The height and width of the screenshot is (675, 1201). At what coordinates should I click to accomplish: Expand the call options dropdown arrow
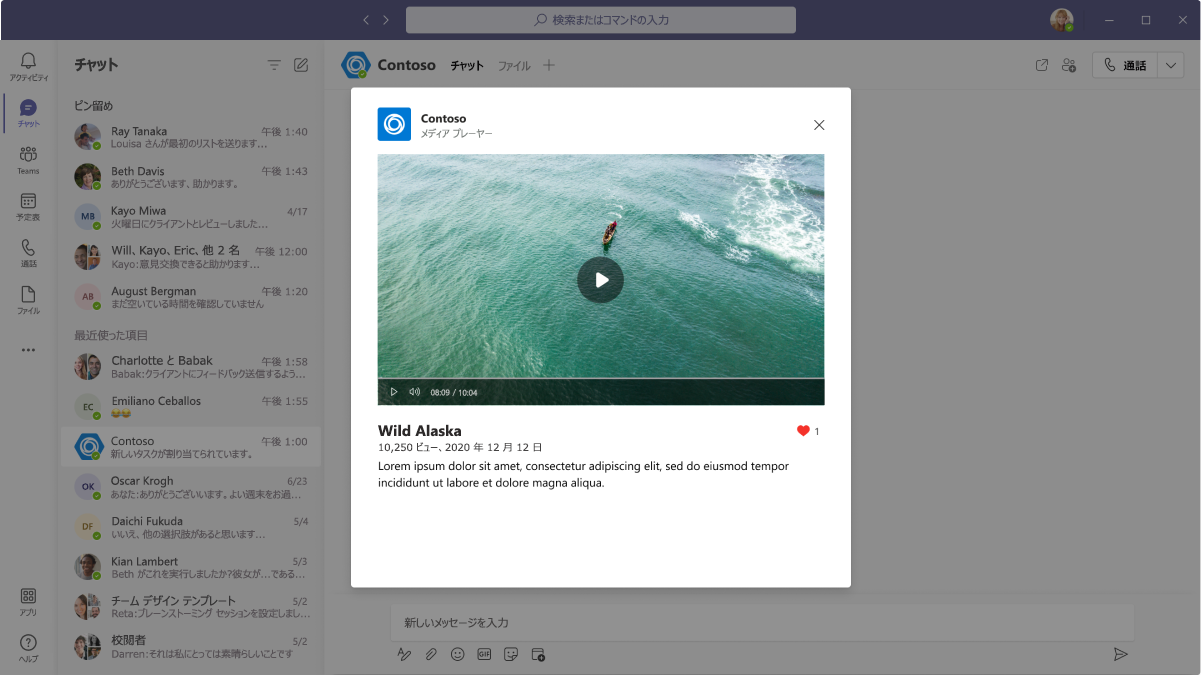1171,65
